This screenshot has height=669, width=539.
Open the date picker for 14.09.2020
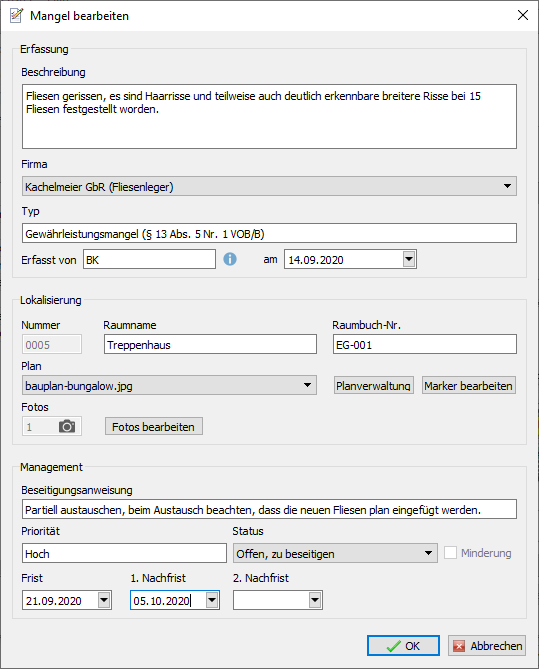409,259
